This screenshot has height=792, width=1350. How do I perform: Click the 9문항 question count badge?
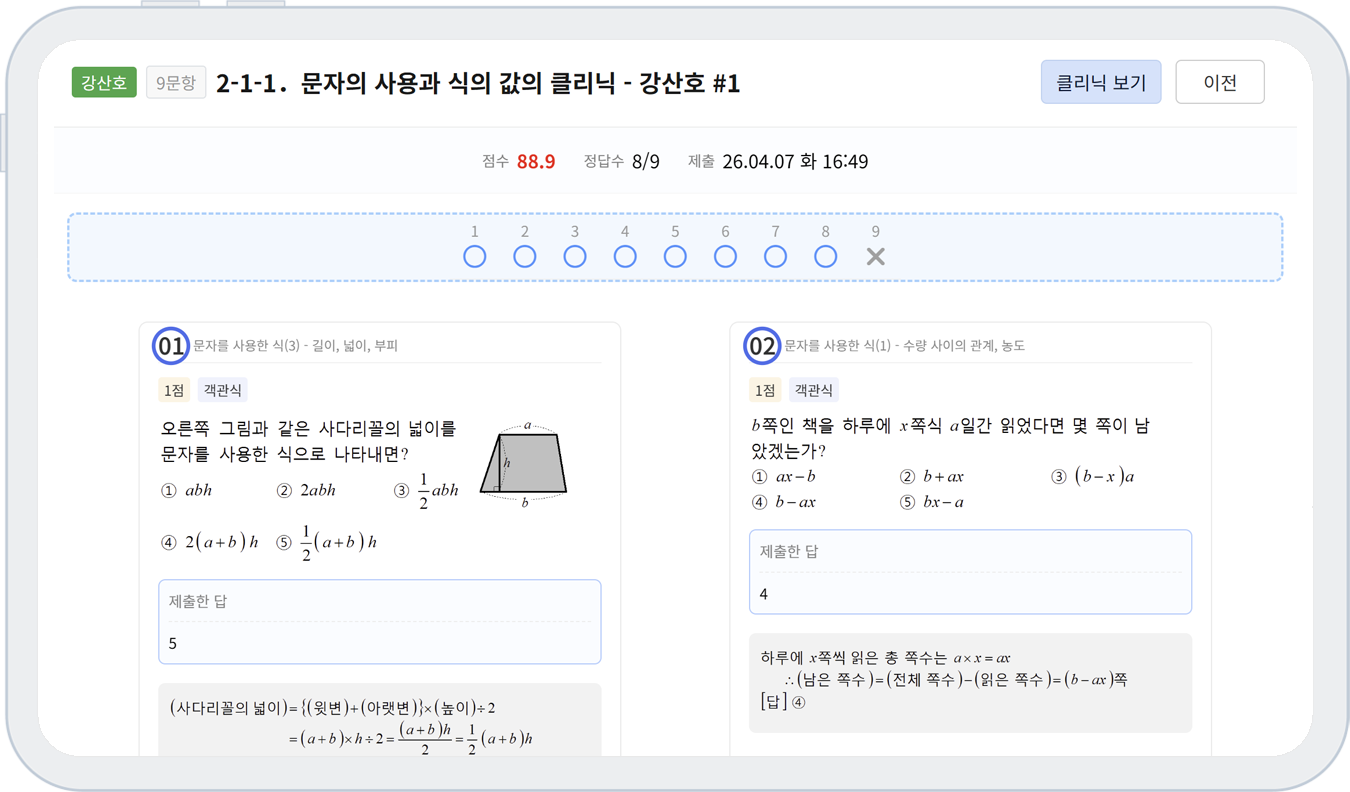[x=176, y=82]
